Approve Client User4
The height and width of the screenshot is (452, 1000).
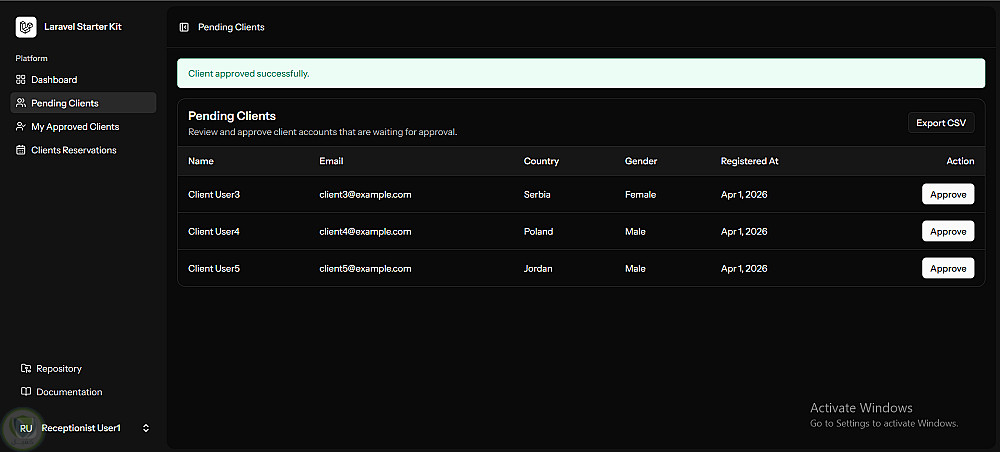click(x=948, y=231)
